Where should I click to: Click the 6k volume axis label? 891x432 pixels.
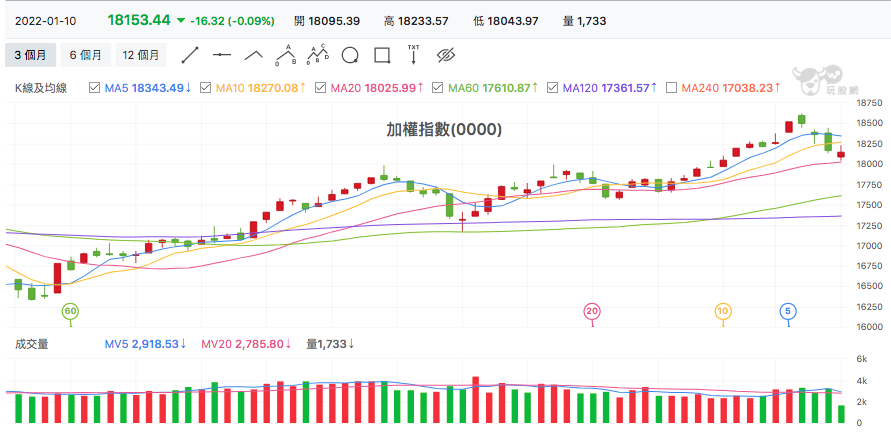[862, 359]
